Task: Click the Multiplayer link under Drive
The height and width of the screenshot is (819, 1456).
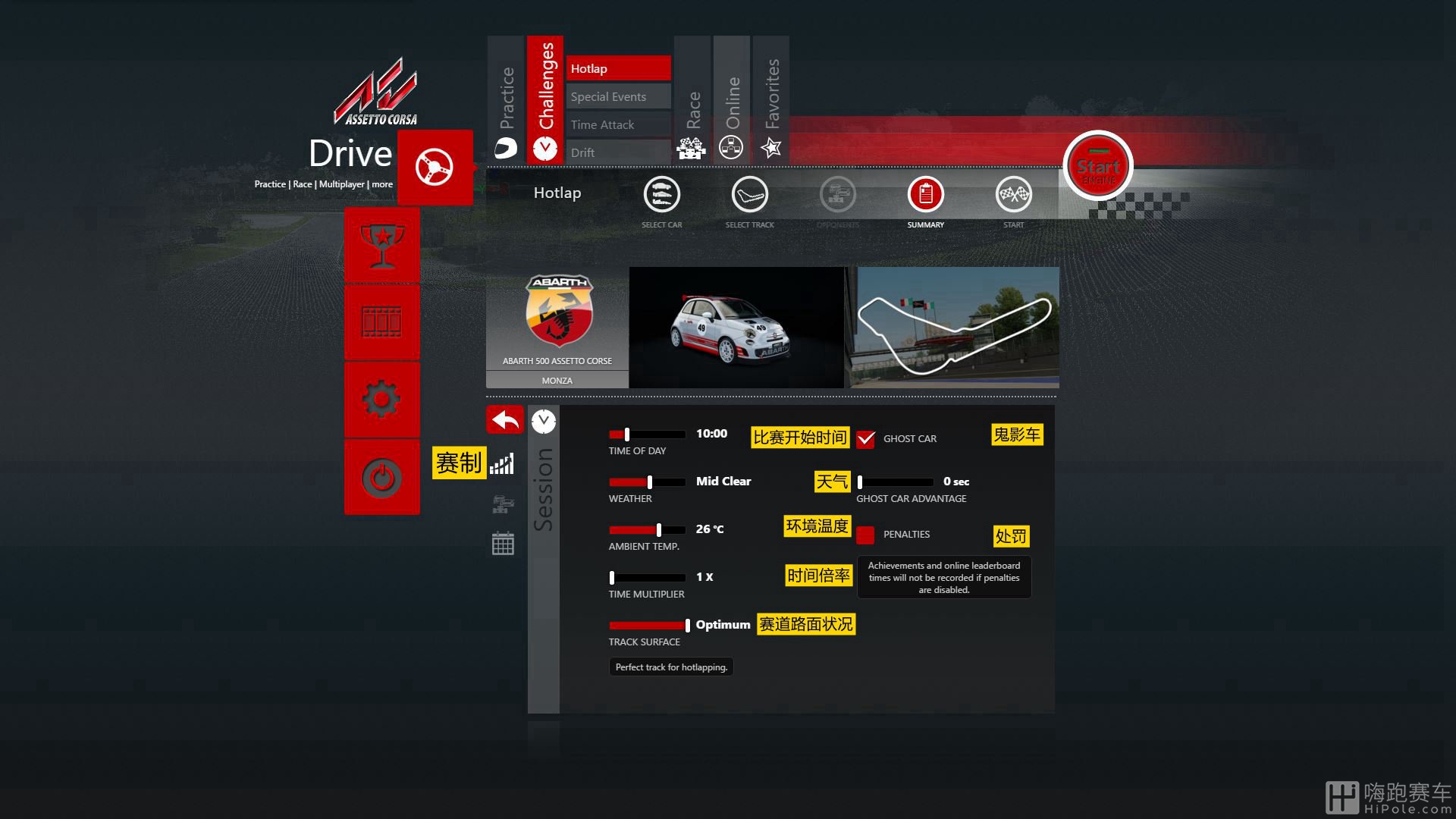Action: point(342,184)
